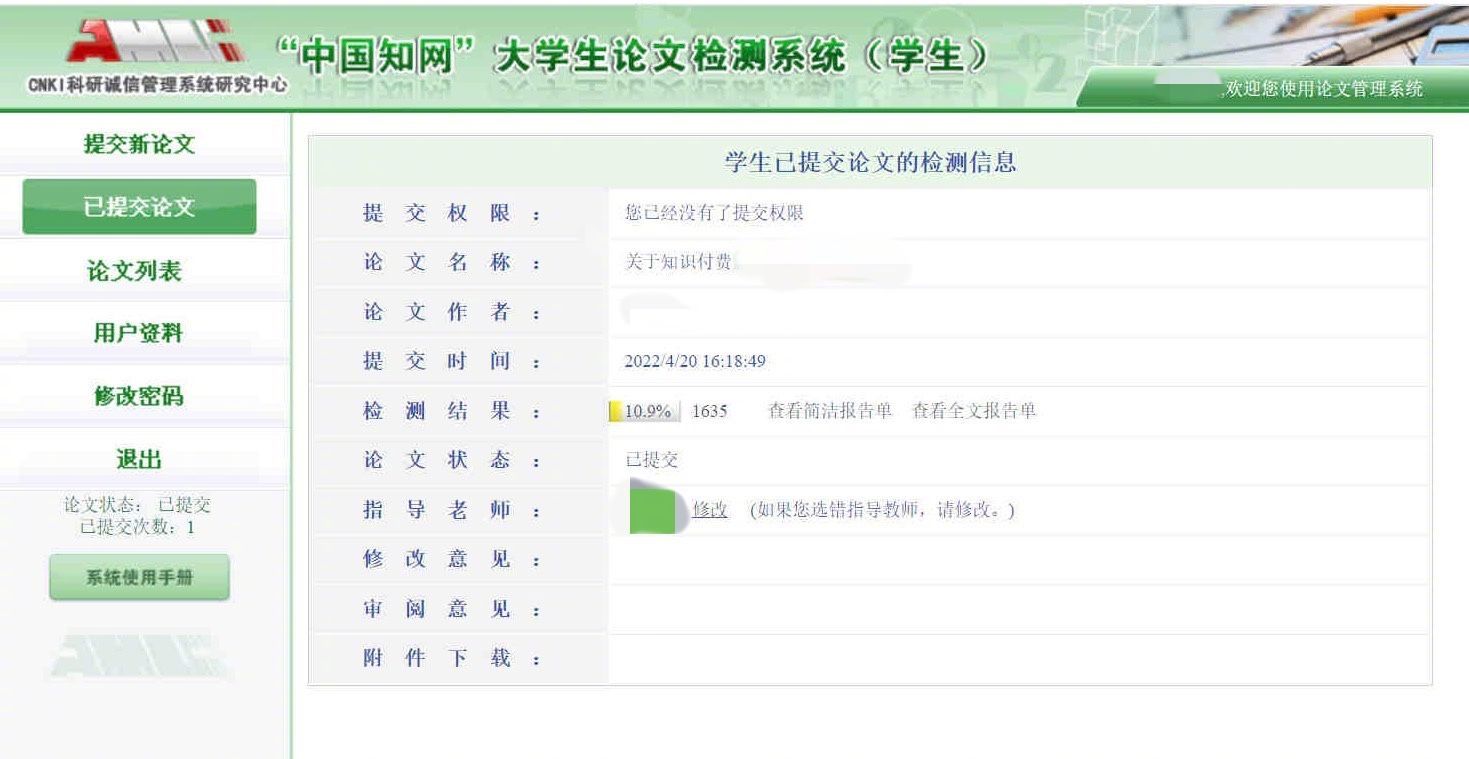Image resolution: width=1469 pixels, height=759 pixels.
Task: Click the 提交权限 field label
Action: click(451, 214)
